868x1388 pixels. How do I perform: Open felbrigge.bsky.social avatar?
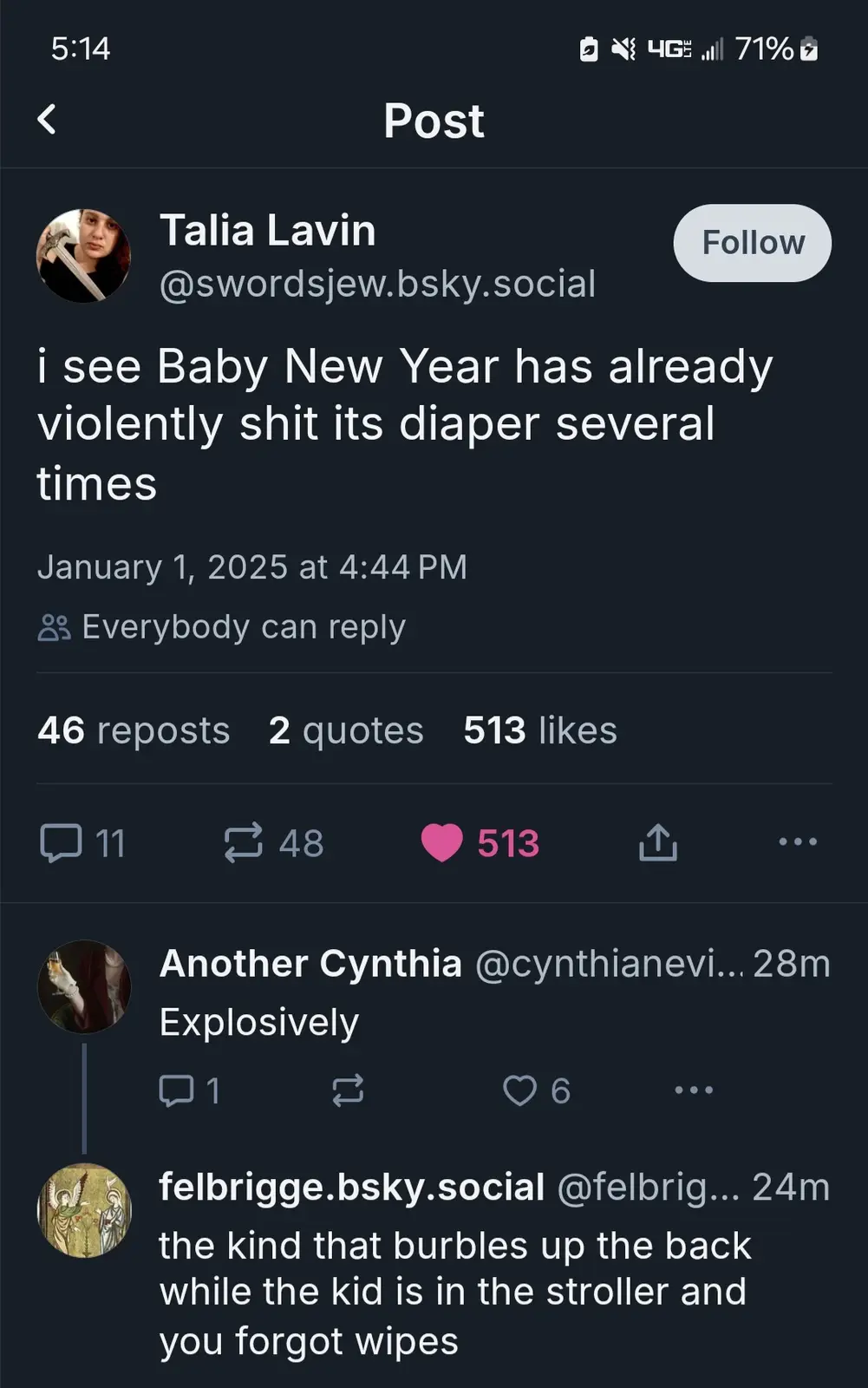click(84, 1210)
